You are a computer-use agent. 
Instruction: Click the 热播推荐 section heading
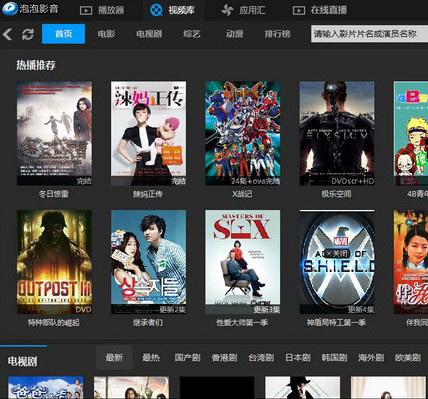tap(36, 65)
